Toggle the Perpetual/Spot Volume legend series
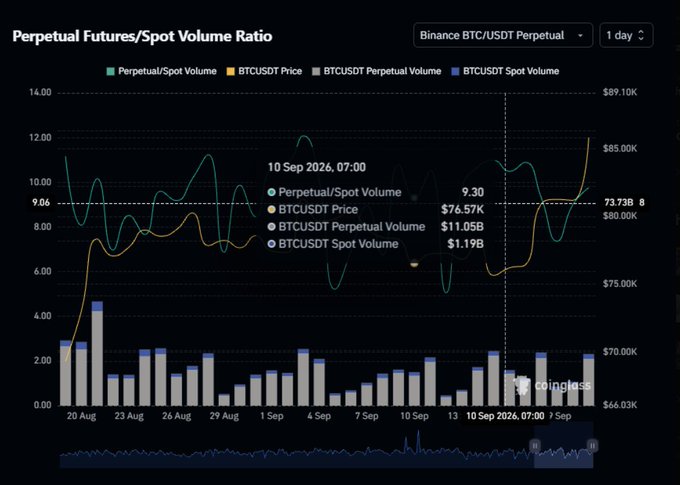Image resolution: width=680 pixels, height=485 pixels. coord(162,71)
